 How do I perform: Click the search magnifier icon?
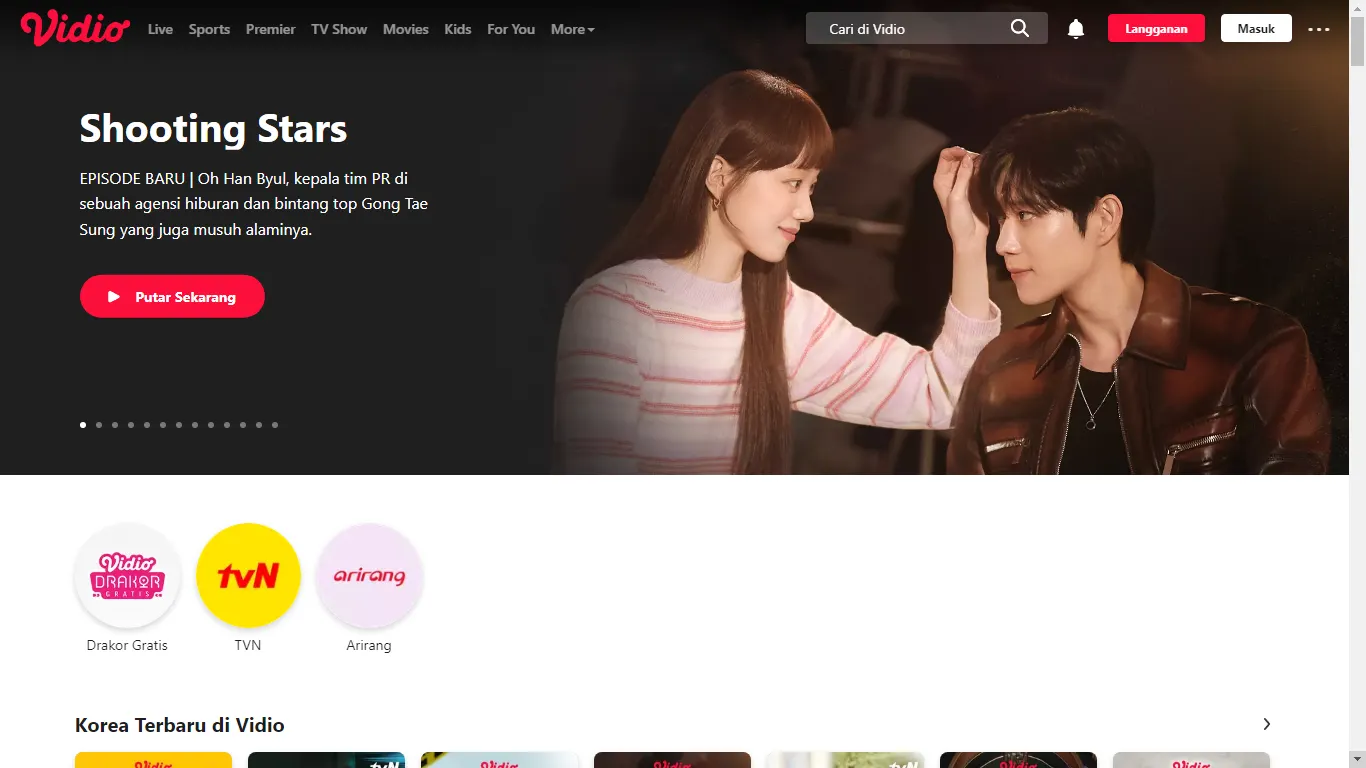[x=1019, y=28]
